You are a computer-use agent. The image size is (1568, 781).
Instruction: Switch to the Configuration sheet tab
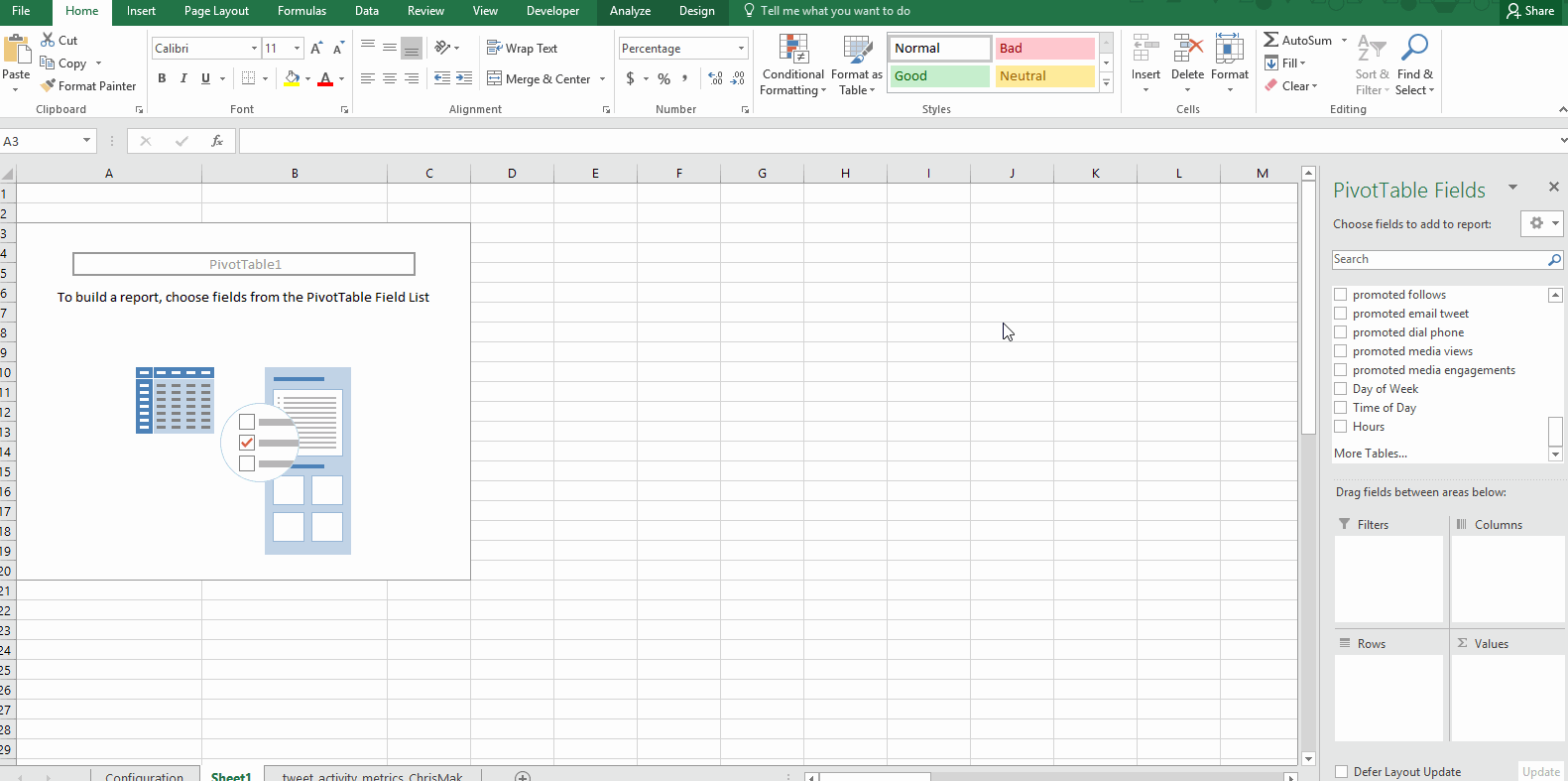144,776
